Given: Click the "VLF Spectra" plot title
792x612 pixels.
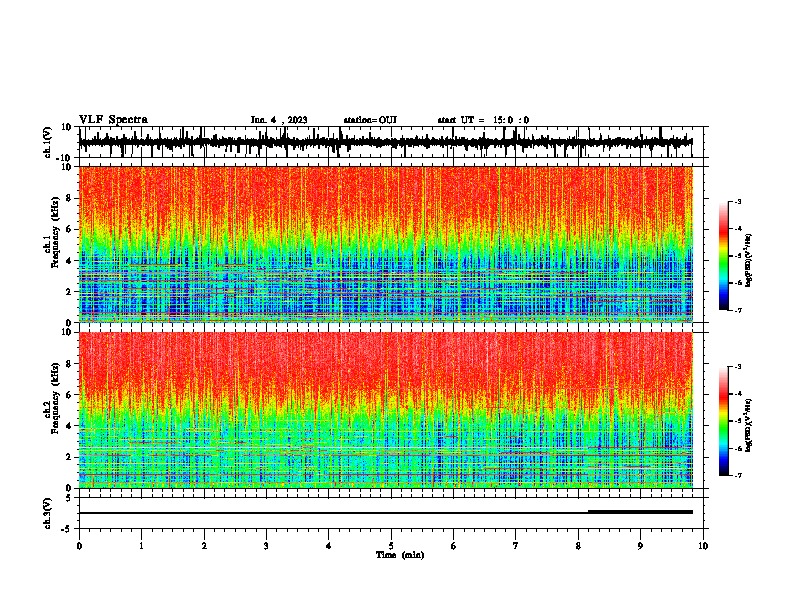Looking at the screenshot, I should (x=113, y=120).
